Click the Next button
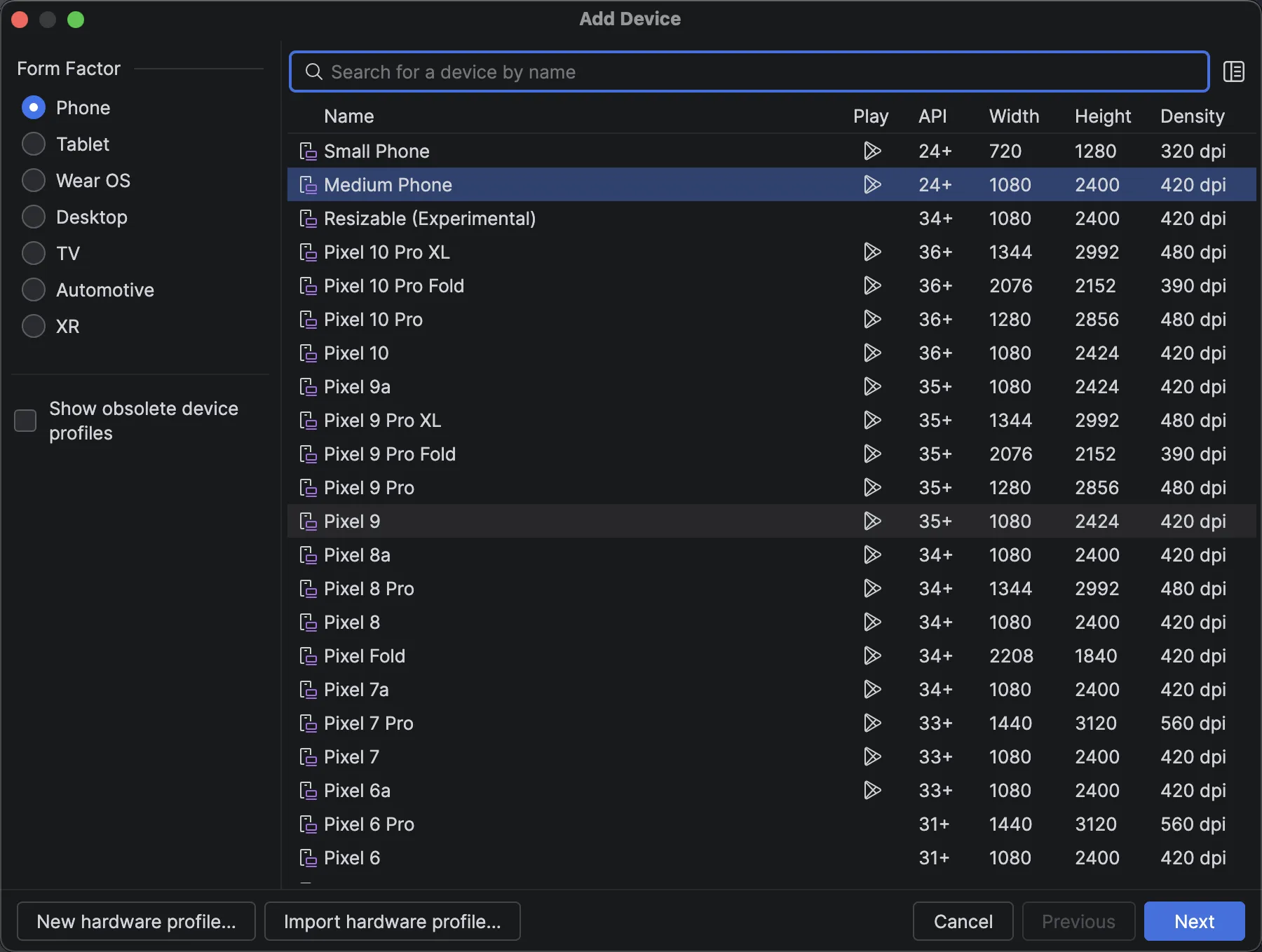 1195,921
